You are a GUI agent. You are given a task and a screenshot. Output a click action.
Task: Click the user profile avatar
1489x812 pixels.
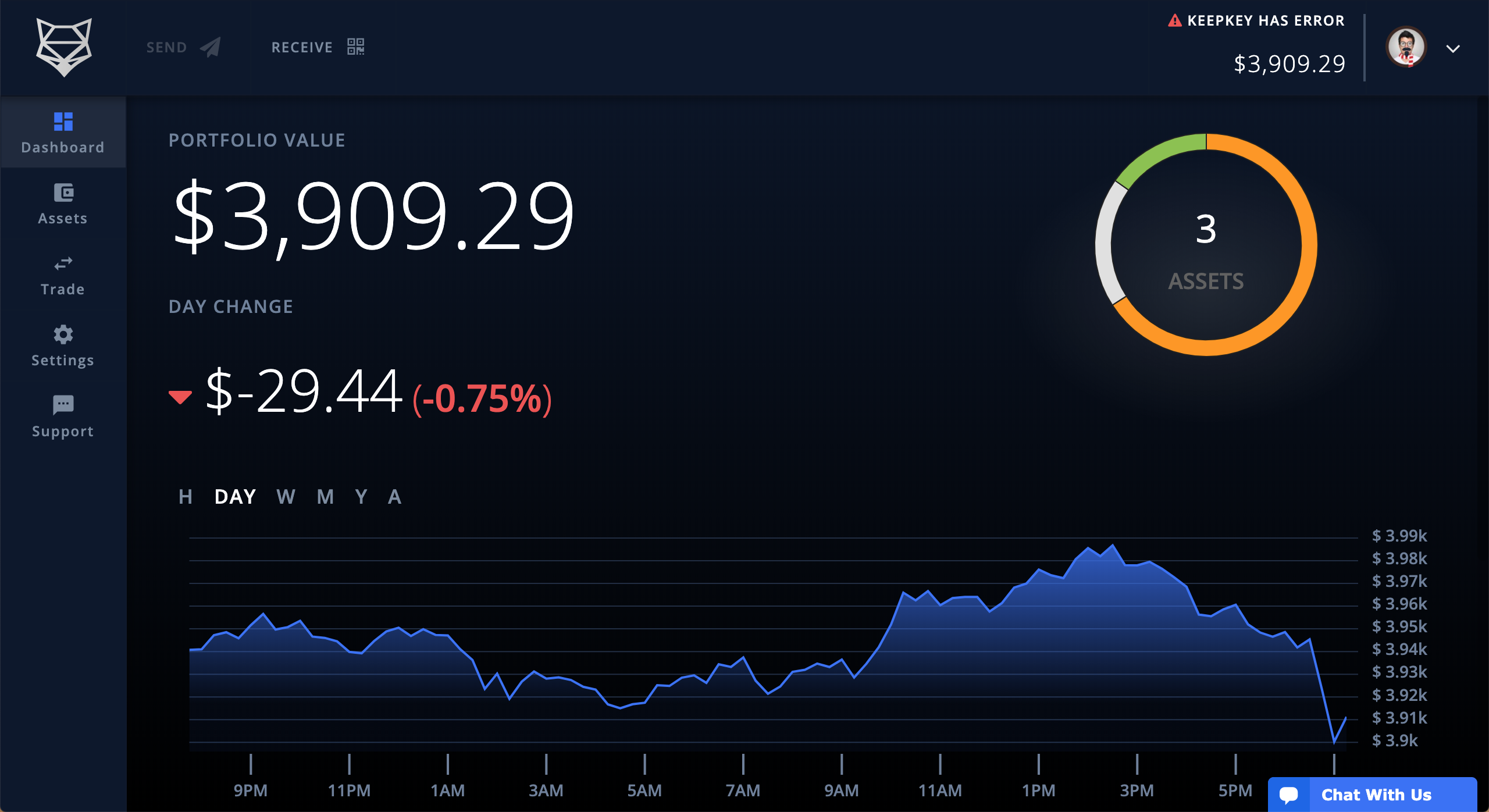pos(1406,47)
